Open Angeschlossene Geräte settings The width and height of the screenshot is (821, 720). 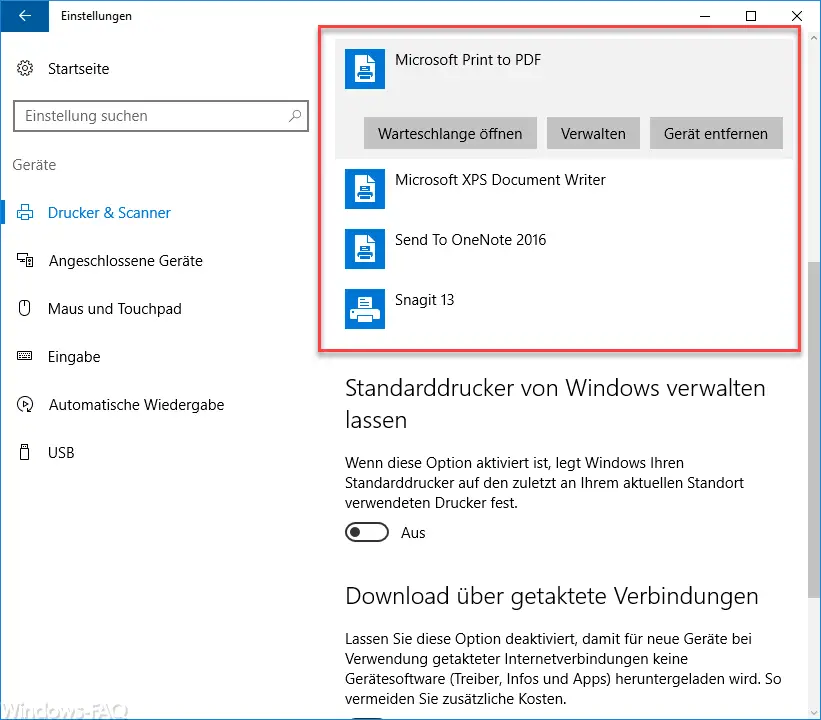pos(126,261)
